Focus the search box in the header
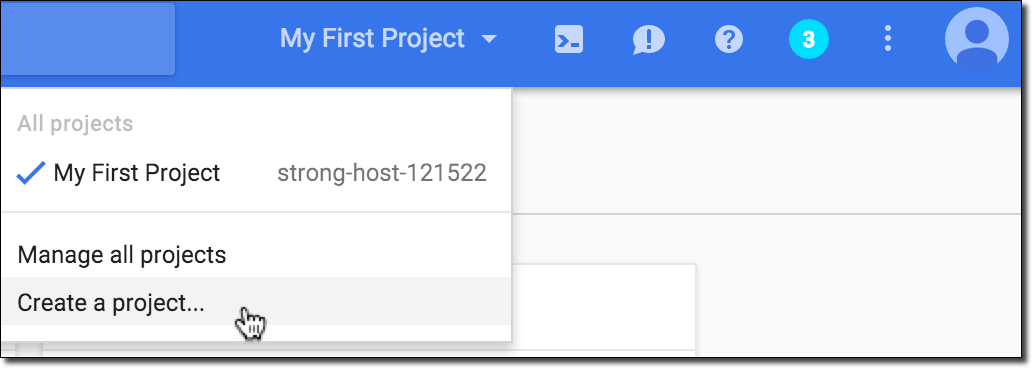The width and height of the screenshot is (1032, 368). click(x=88, y=39)
